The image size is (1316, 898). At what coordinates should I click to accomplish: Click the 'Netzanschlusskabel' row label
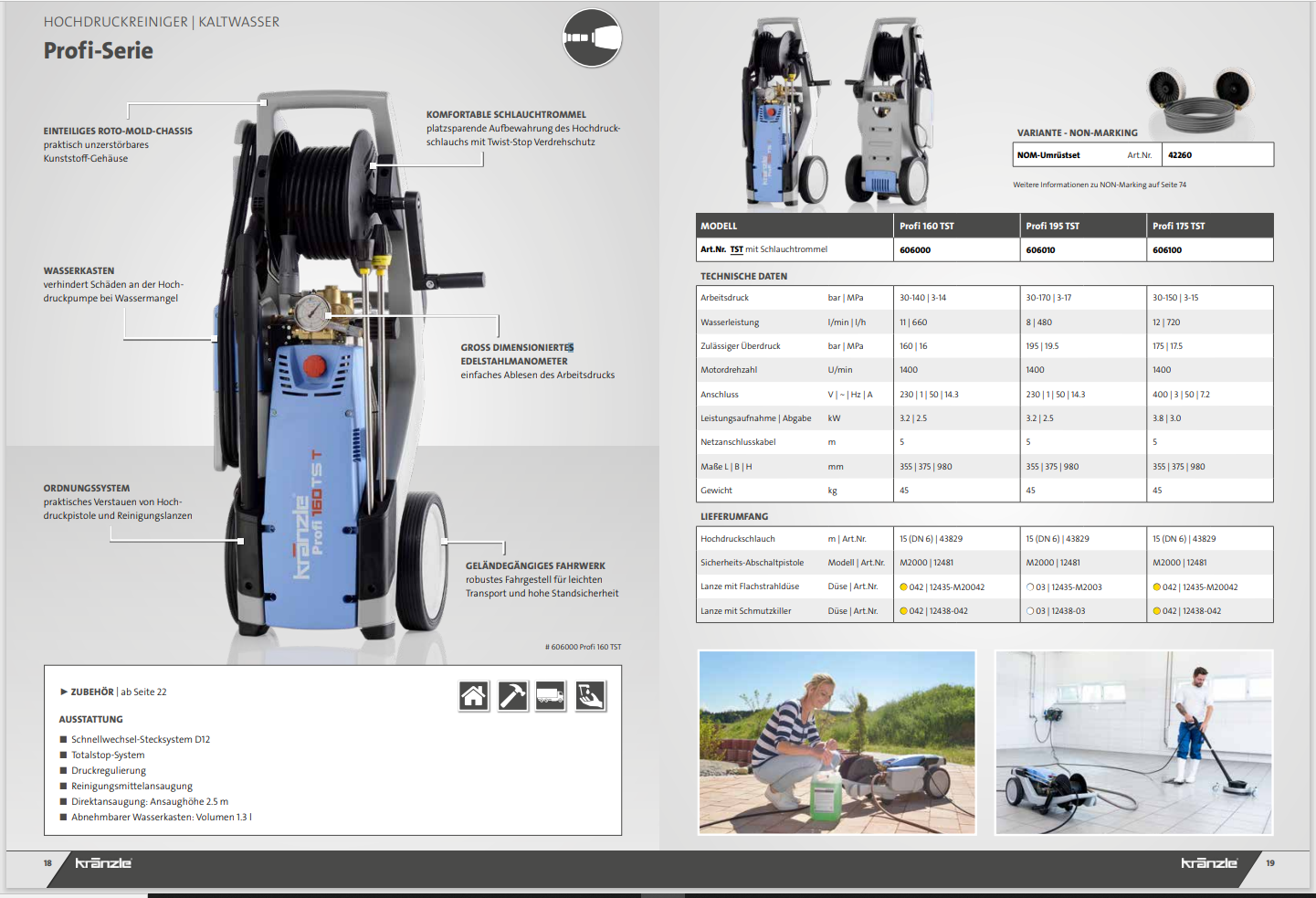point(738,442)
